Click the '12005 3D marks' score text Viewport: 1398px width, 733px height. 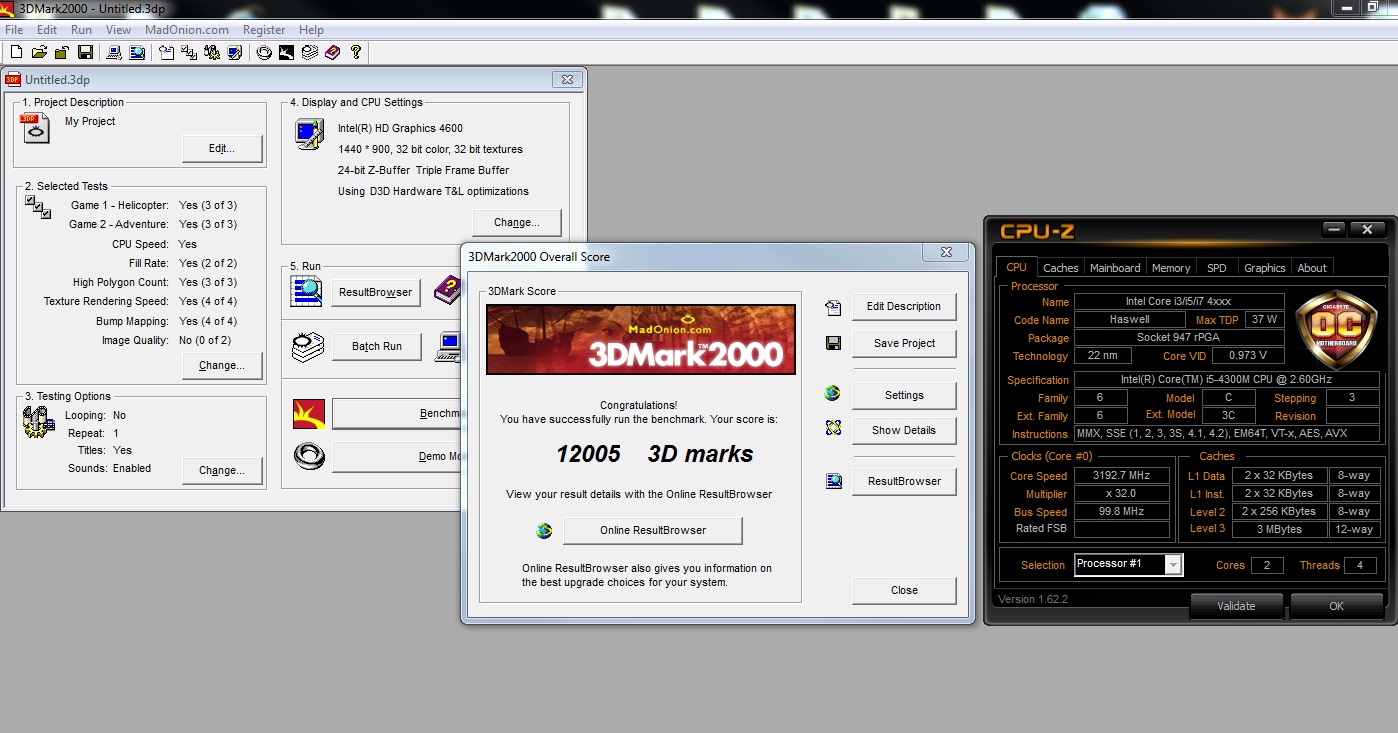(x=655, y=454)
